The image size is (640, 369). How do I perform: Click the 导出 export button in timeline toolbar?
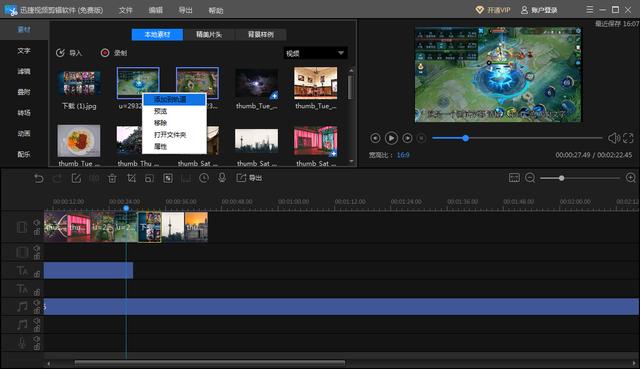pos(249,178)
